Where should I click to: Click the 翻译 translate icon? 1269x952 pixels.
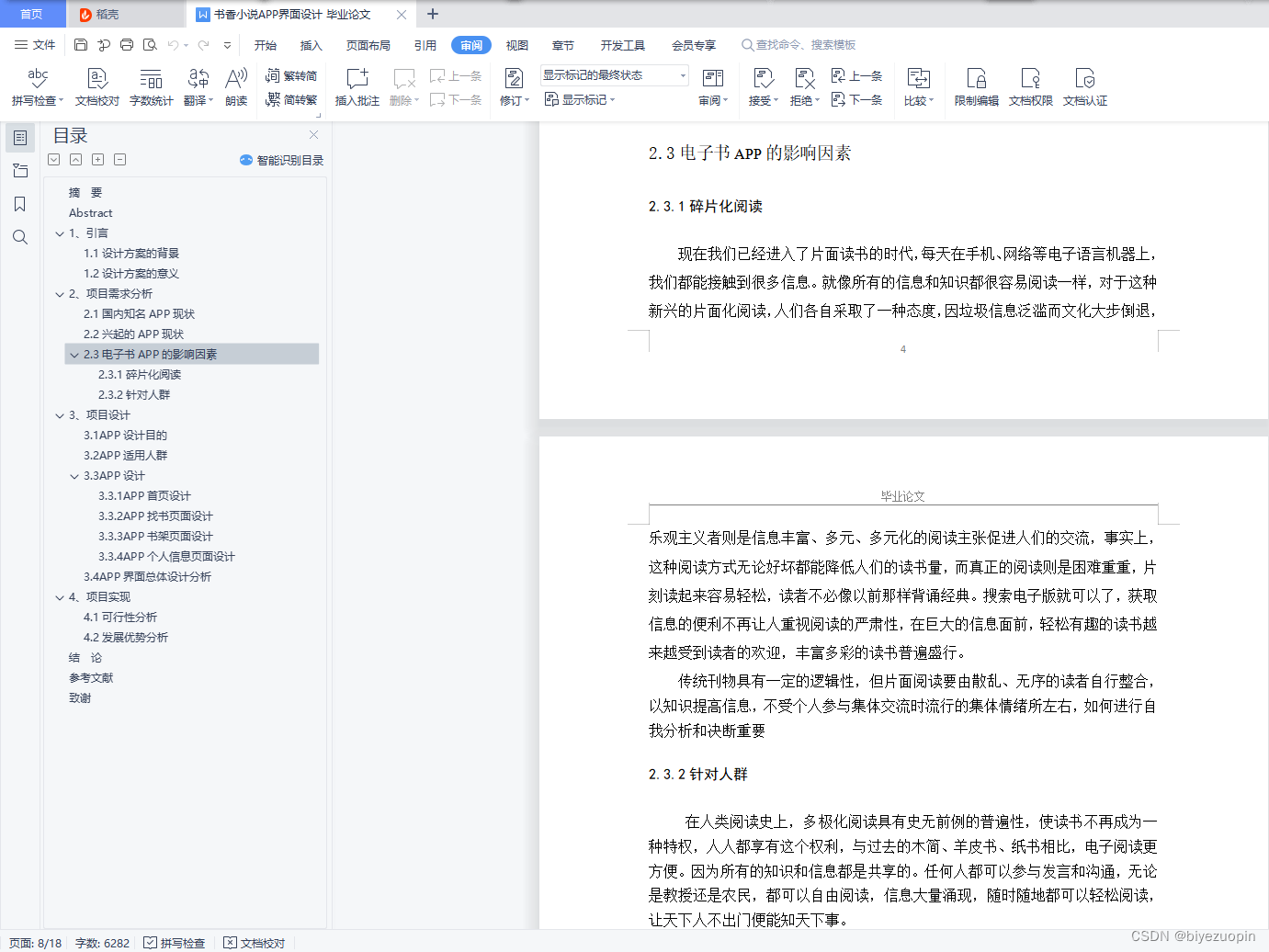point(197,87)
